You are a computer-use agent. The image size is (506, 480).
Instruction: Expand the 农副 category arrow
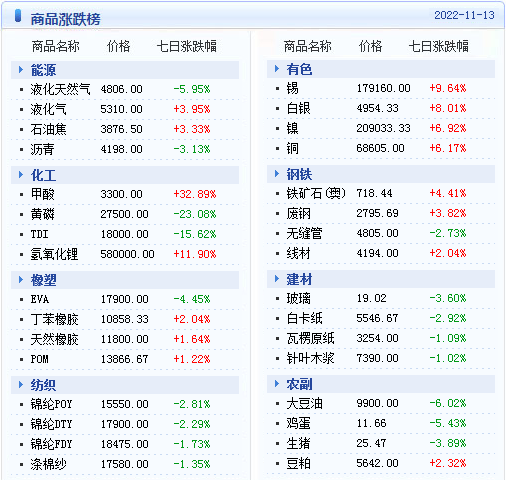pos(277,384)
